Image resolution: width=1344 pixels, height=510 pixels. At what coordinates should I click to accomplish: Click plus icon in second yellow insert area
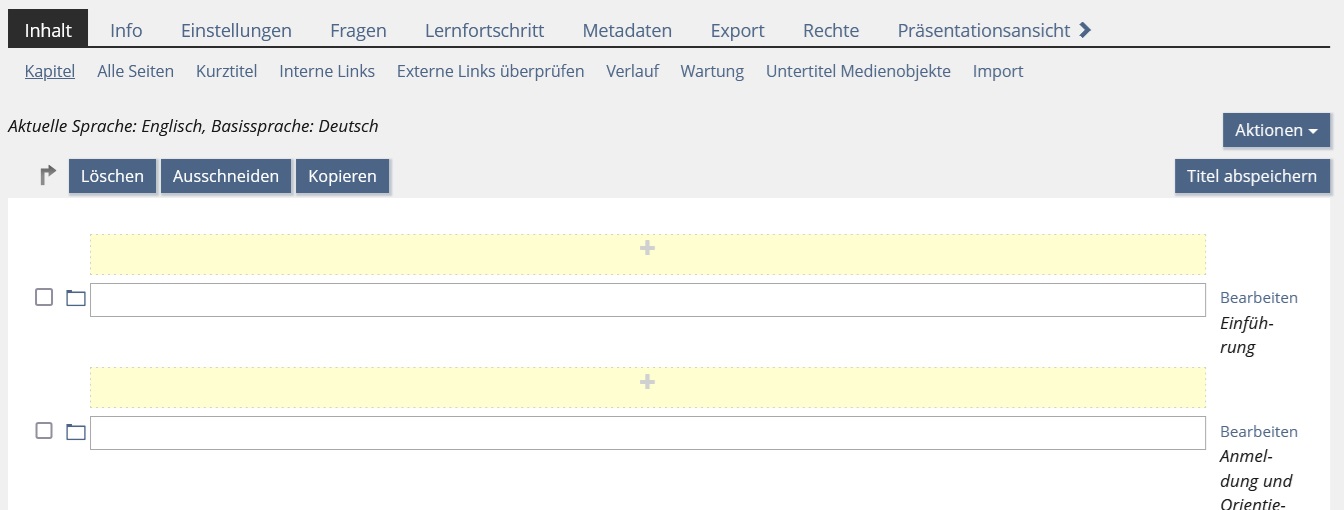pyautogui.click(x=647, y=382)
